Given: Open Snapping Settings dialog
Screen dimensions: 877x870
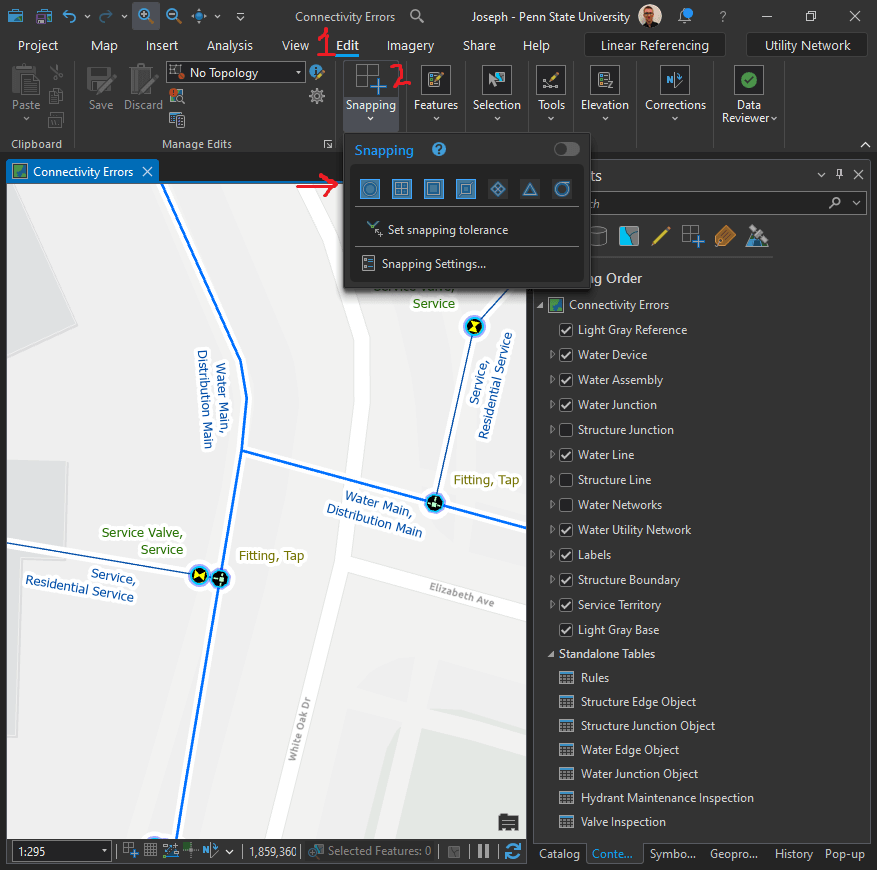Looking at the screenshot, I should pos(433,264).
